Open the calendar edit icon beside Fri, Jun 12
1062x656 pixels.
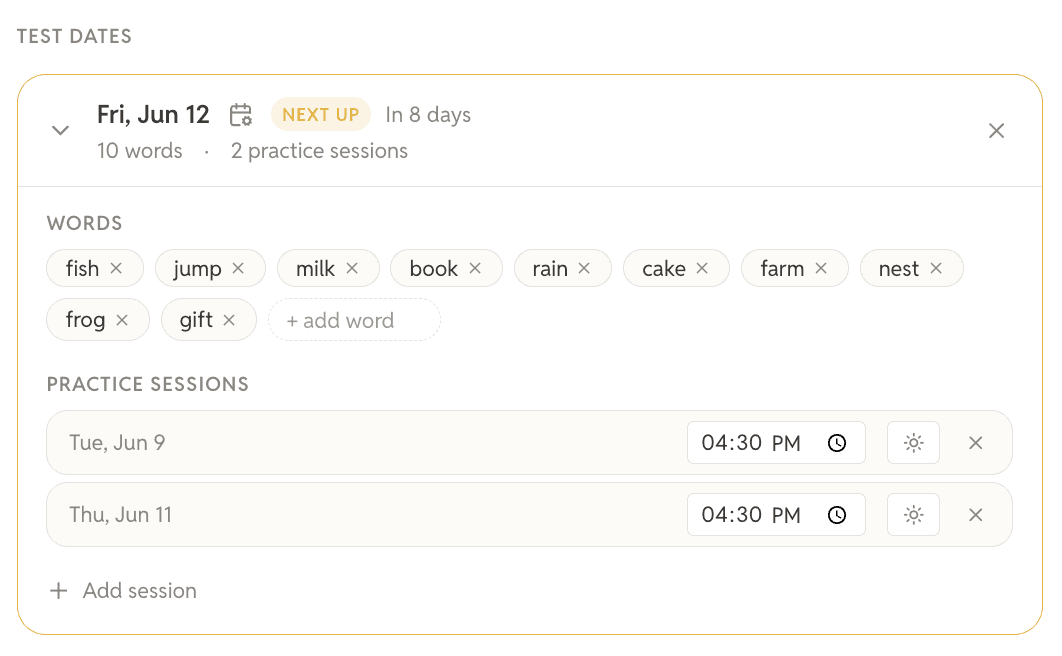tap(240, 114)
